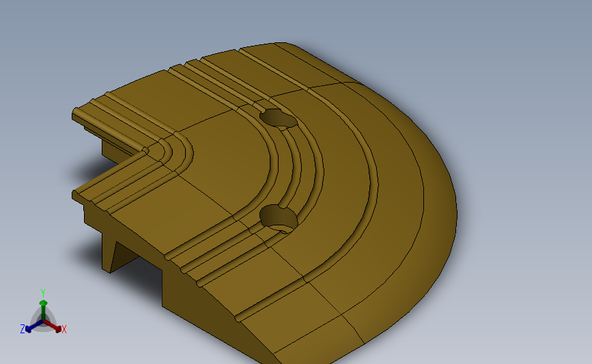Image resolution: width=592 pixels, height=364 pixels.
Task: Select the upper round hole in the model
Action: (x=279, y=118)
